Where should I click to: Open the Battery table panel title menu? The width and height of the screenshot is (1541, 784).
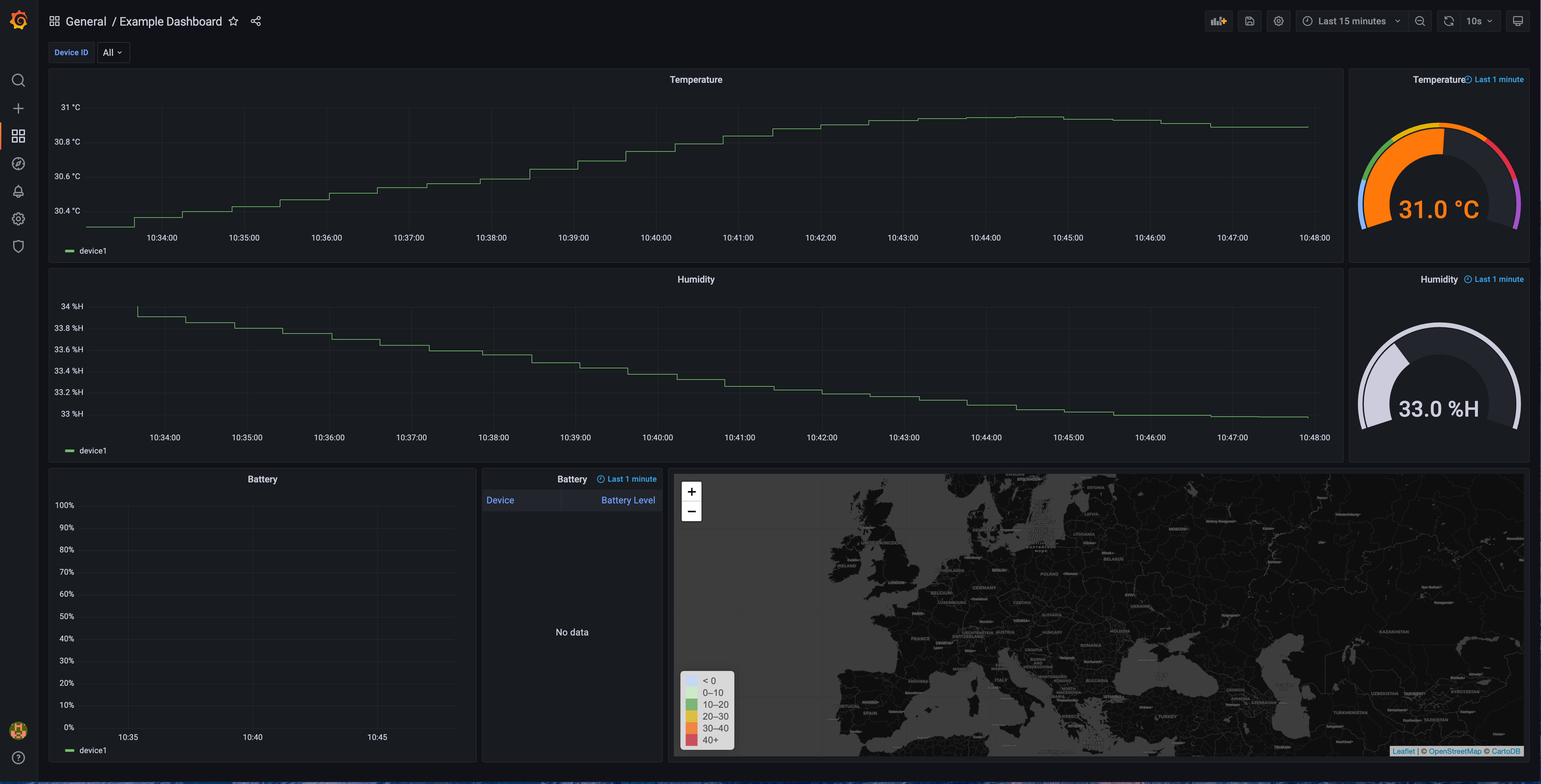(572, 479)
